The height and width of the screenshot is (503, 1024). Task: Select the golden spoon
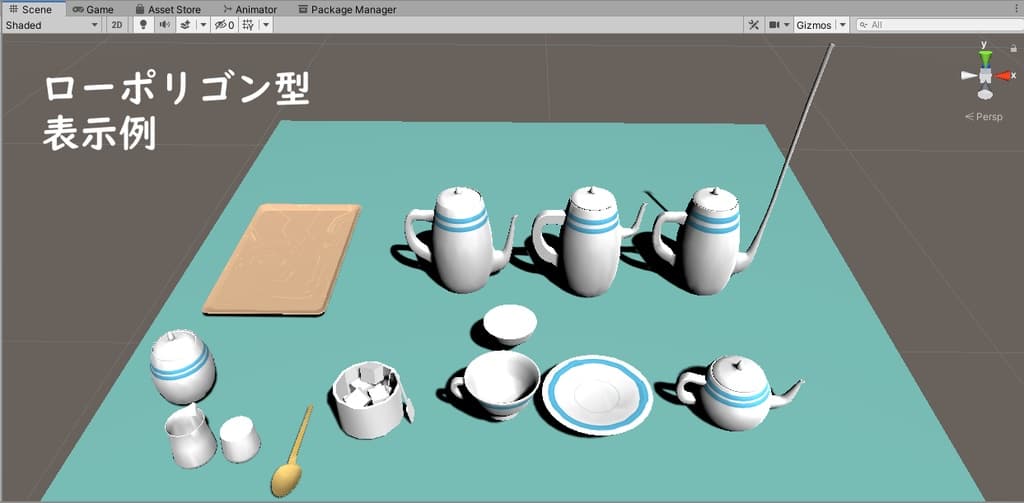(291, 452)
